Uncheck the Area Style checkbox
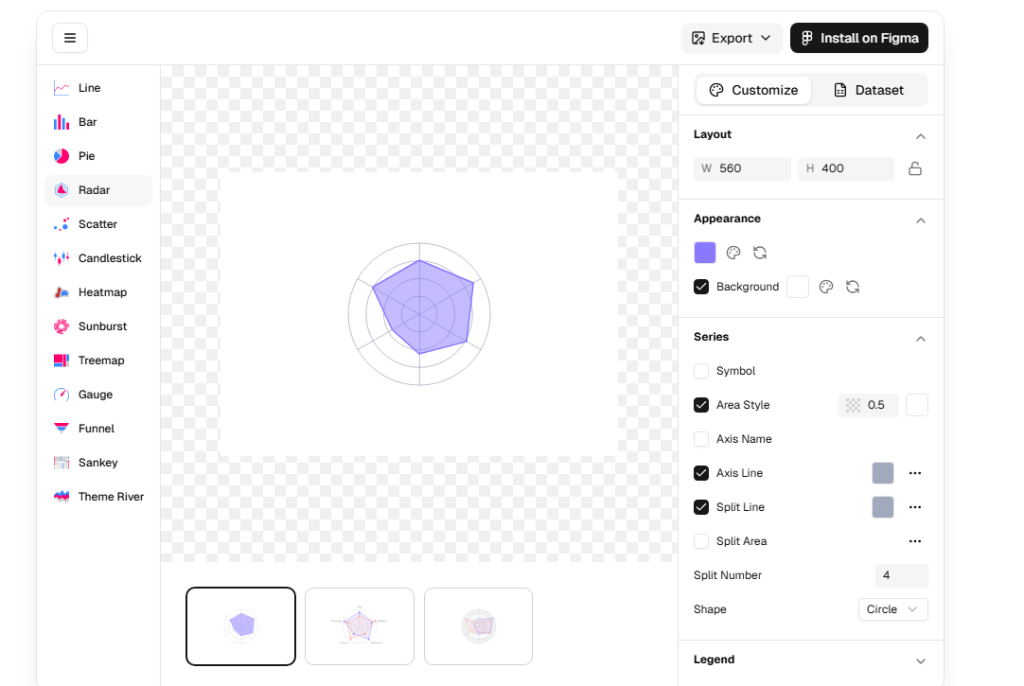The image size is (1024, 686). [701, 405]
